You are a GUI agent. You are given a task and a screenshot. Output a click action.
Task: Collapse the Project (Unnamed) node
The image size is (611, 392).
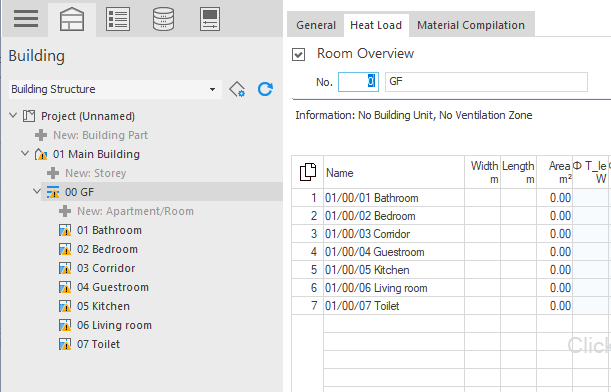click(x=13, y=115)
